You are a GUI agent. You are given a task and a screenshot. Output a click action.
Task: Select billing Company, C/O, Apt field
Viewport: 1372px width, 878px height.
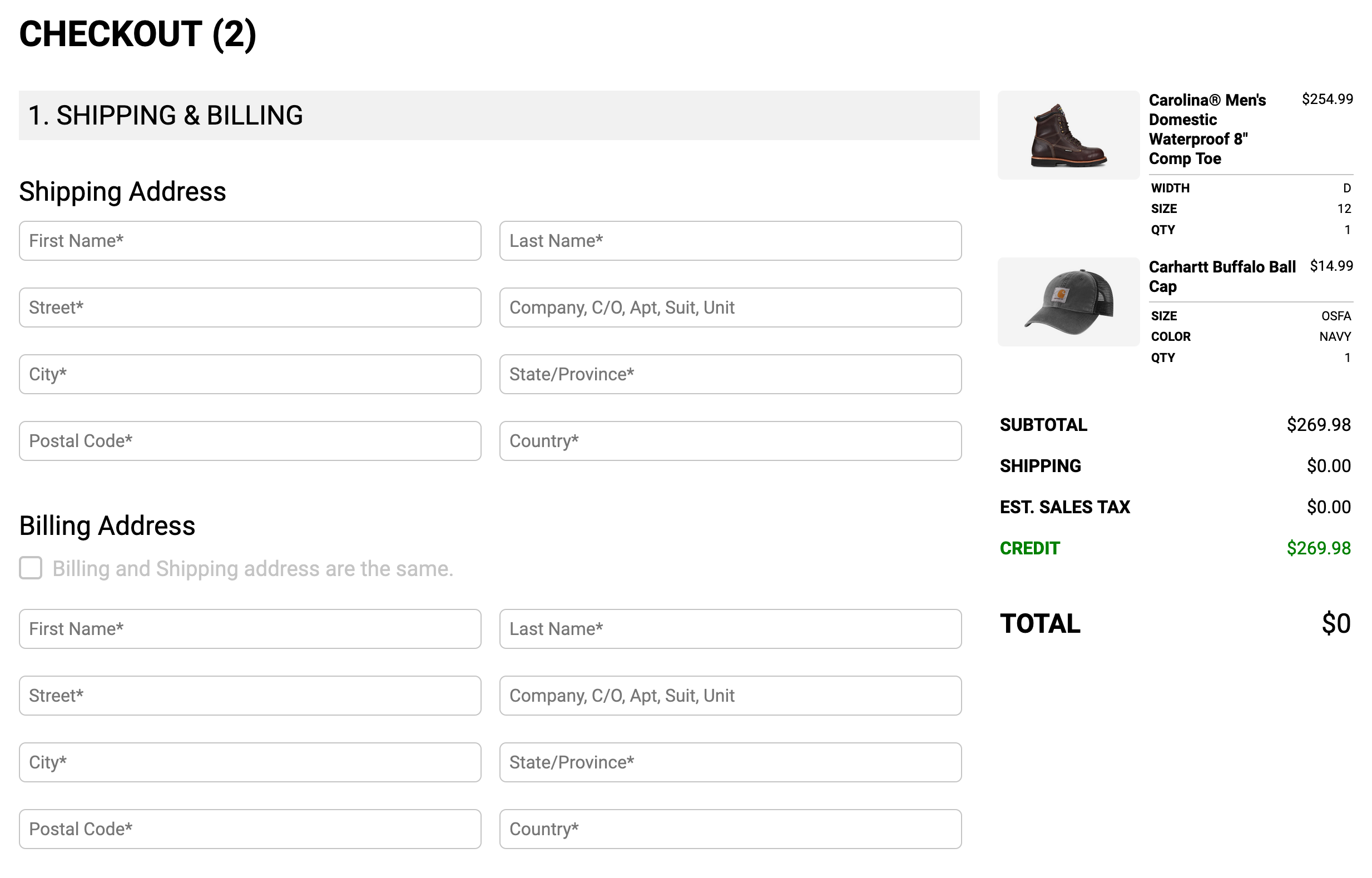[x=730, y=696]
